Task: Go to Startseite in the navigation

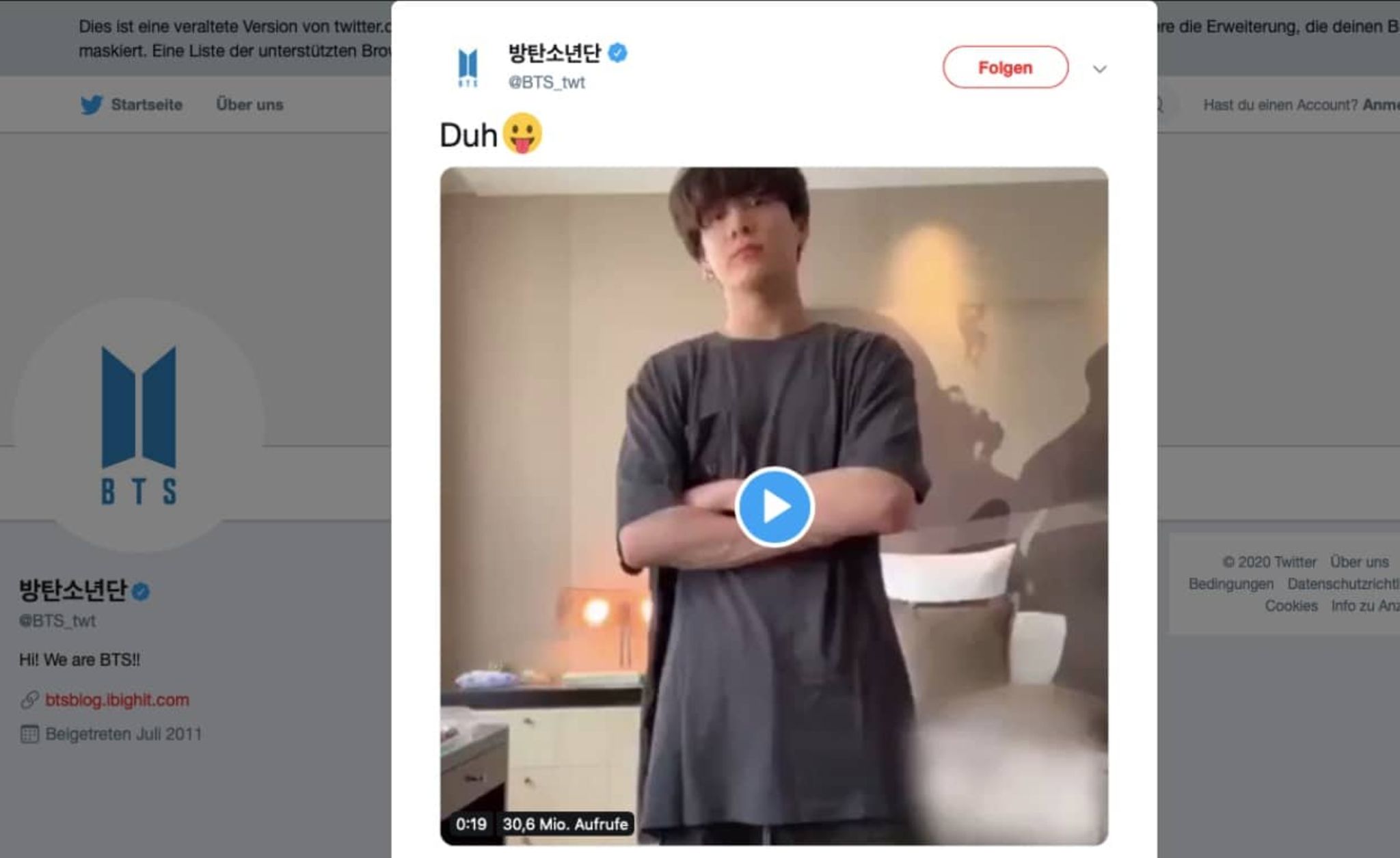Action: point(146,105)
